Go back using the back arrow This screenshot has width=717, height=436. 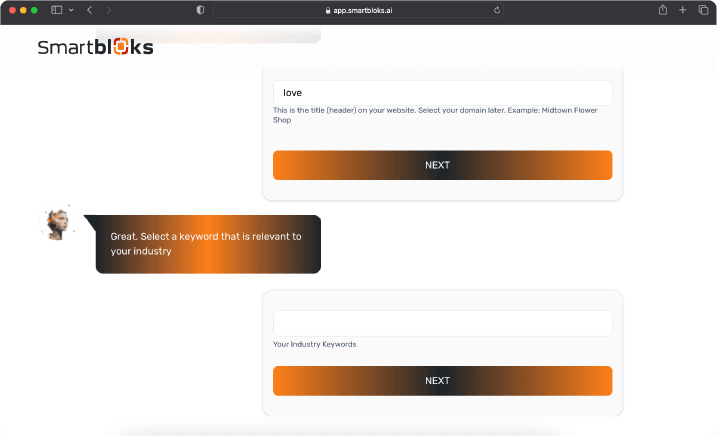tap(90, 10)
